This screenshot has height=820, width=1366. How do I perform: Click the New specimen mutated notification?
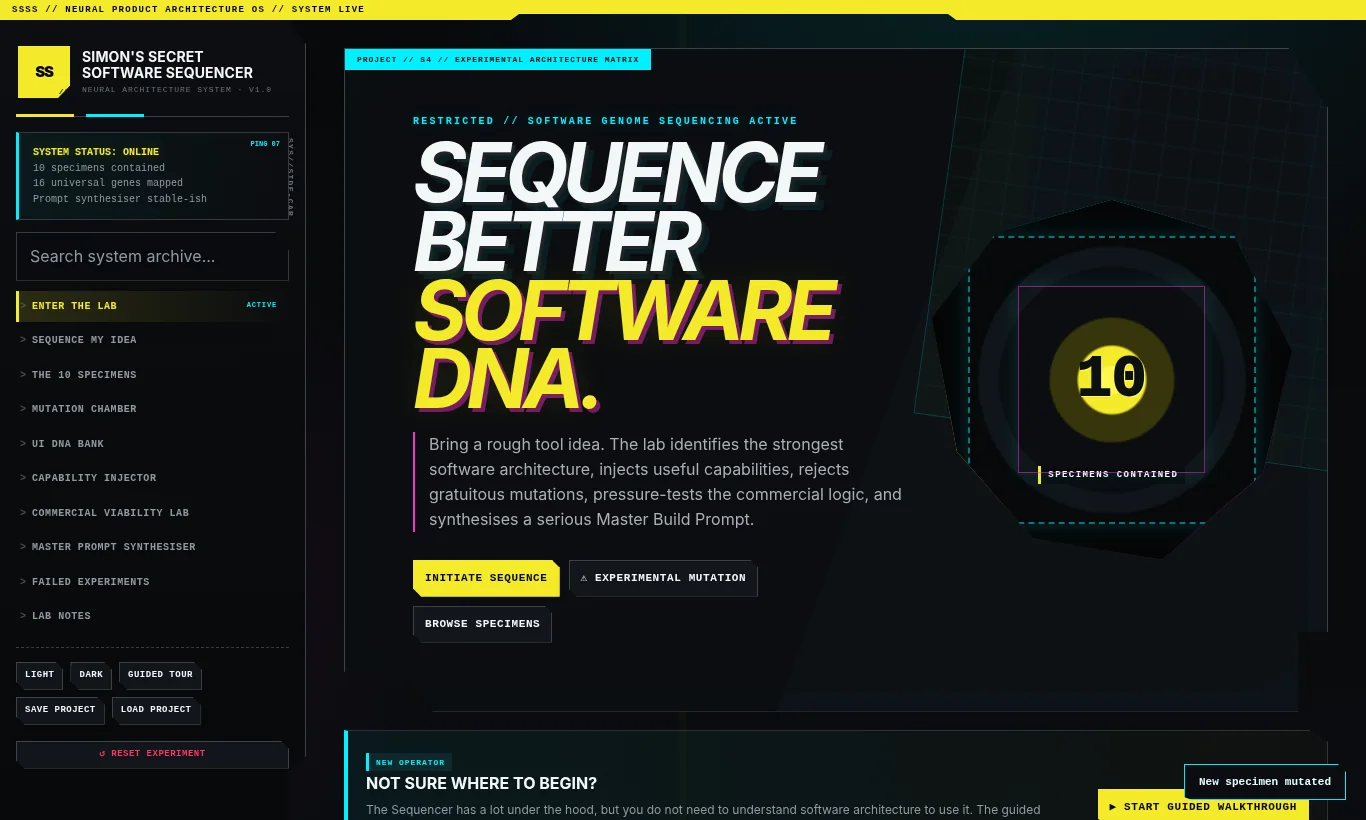(1265, 782)
